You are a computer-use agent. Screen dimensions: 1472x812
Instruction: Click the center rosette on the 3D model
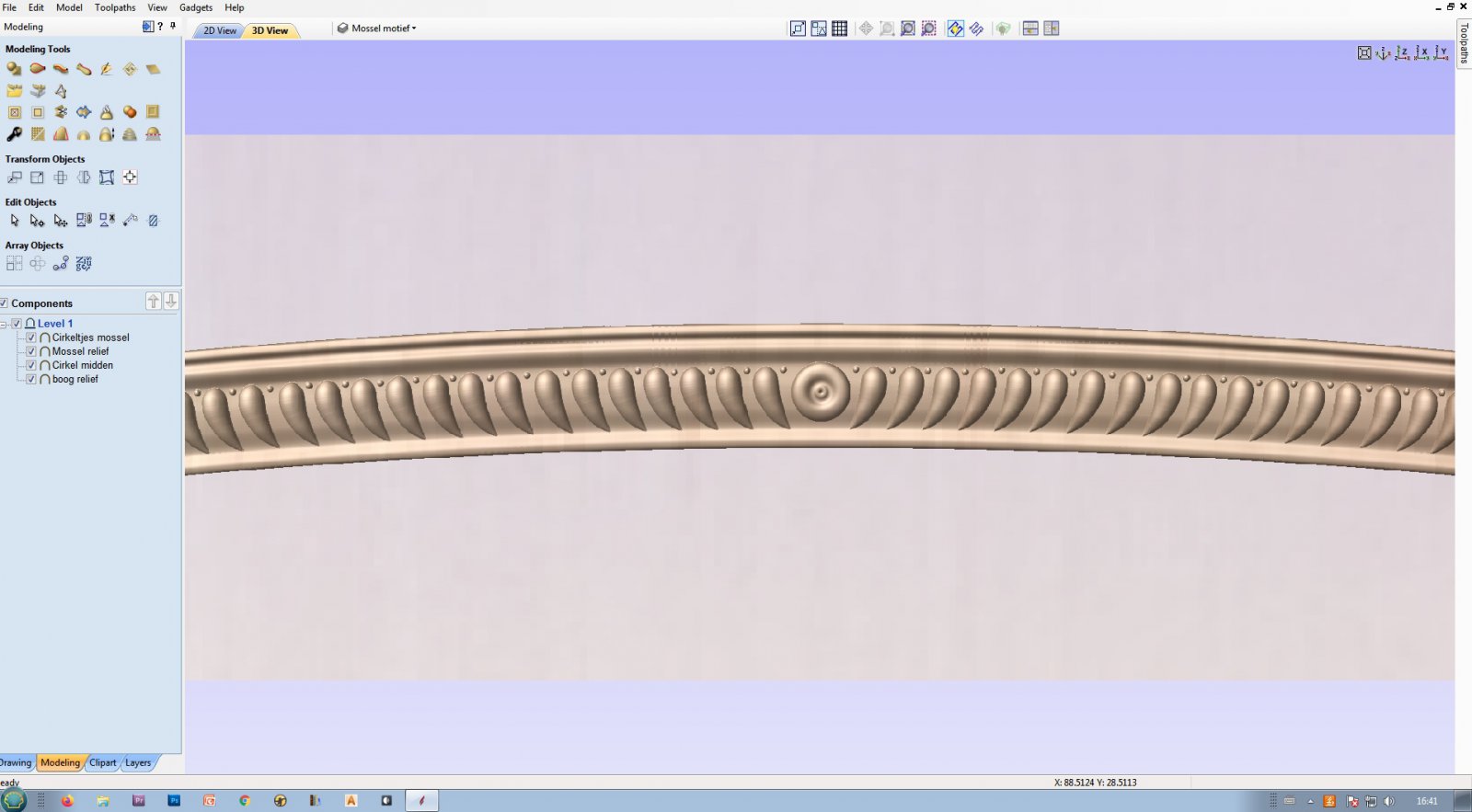pos(820,393)
